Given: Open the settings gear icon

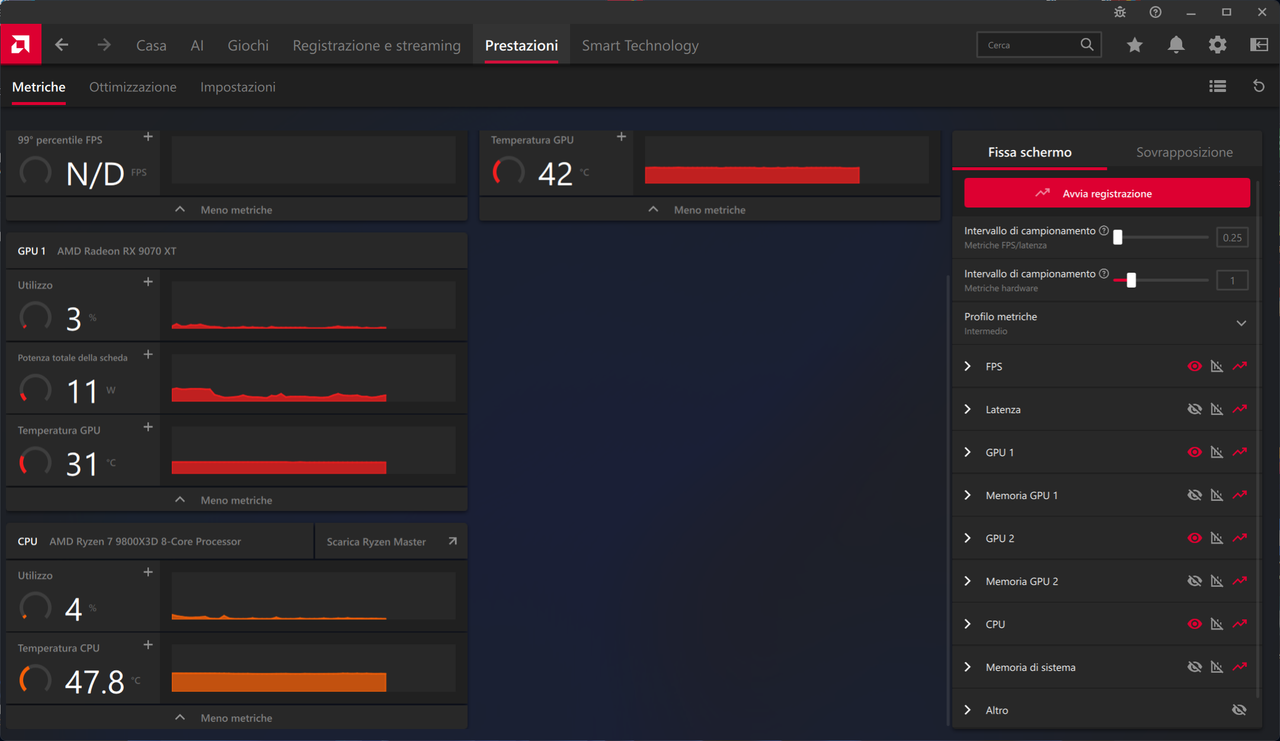Looking at the screenshot, I should click(x=1217, y=45).
